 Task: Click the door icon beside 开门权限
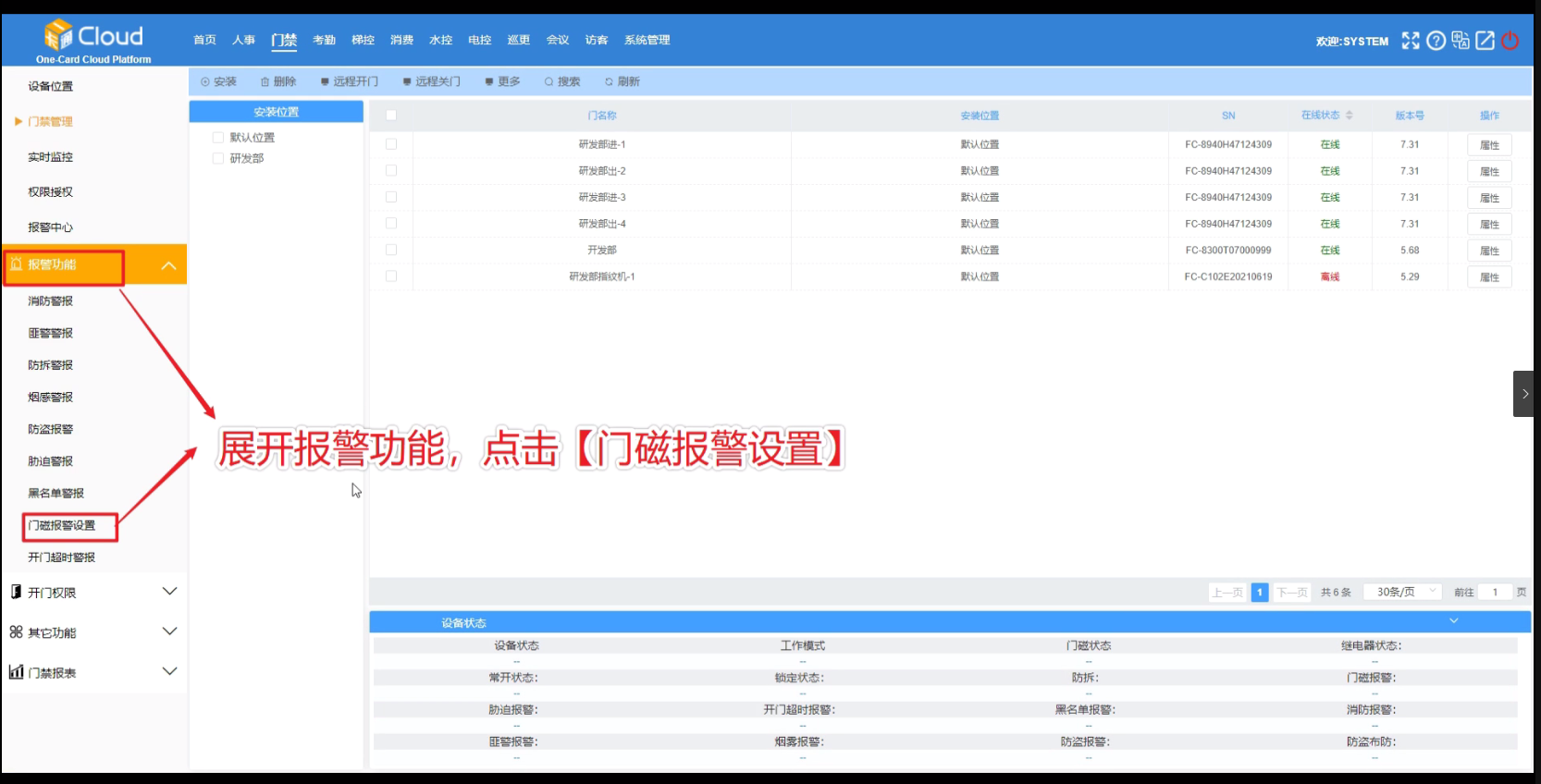16,592
